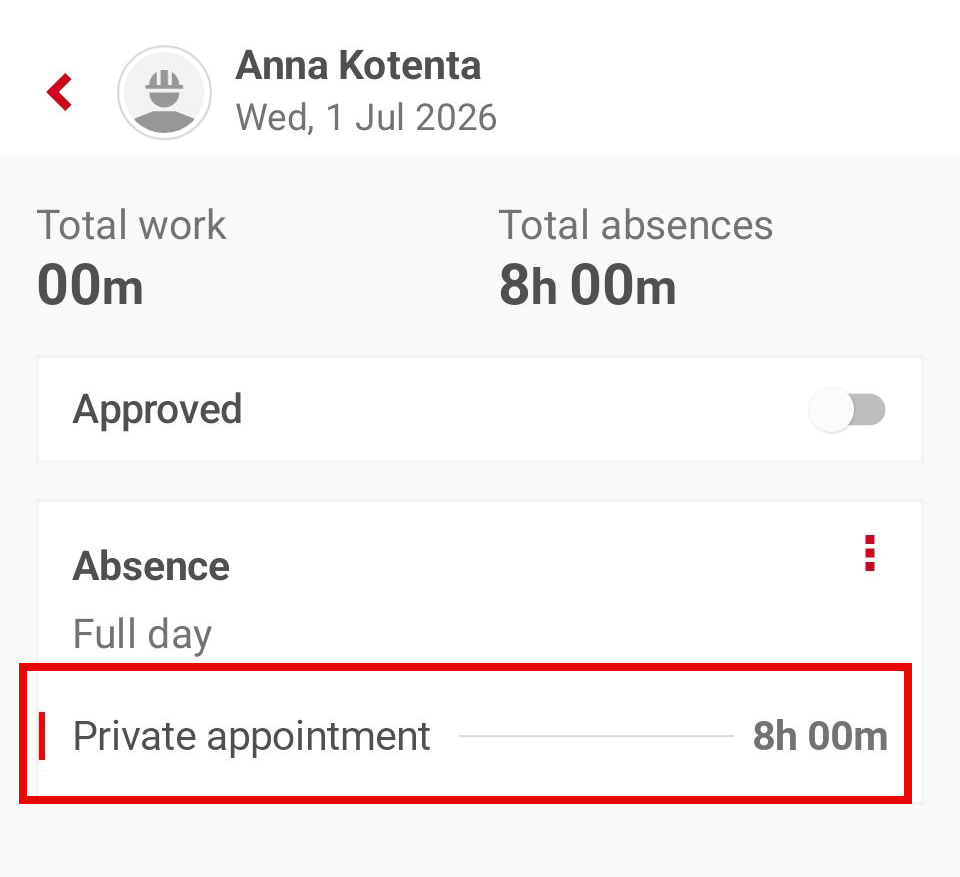Click the Private appointment text label
Image resolution: width=960 pixels, height=877 pixels.
coord(252,737)
